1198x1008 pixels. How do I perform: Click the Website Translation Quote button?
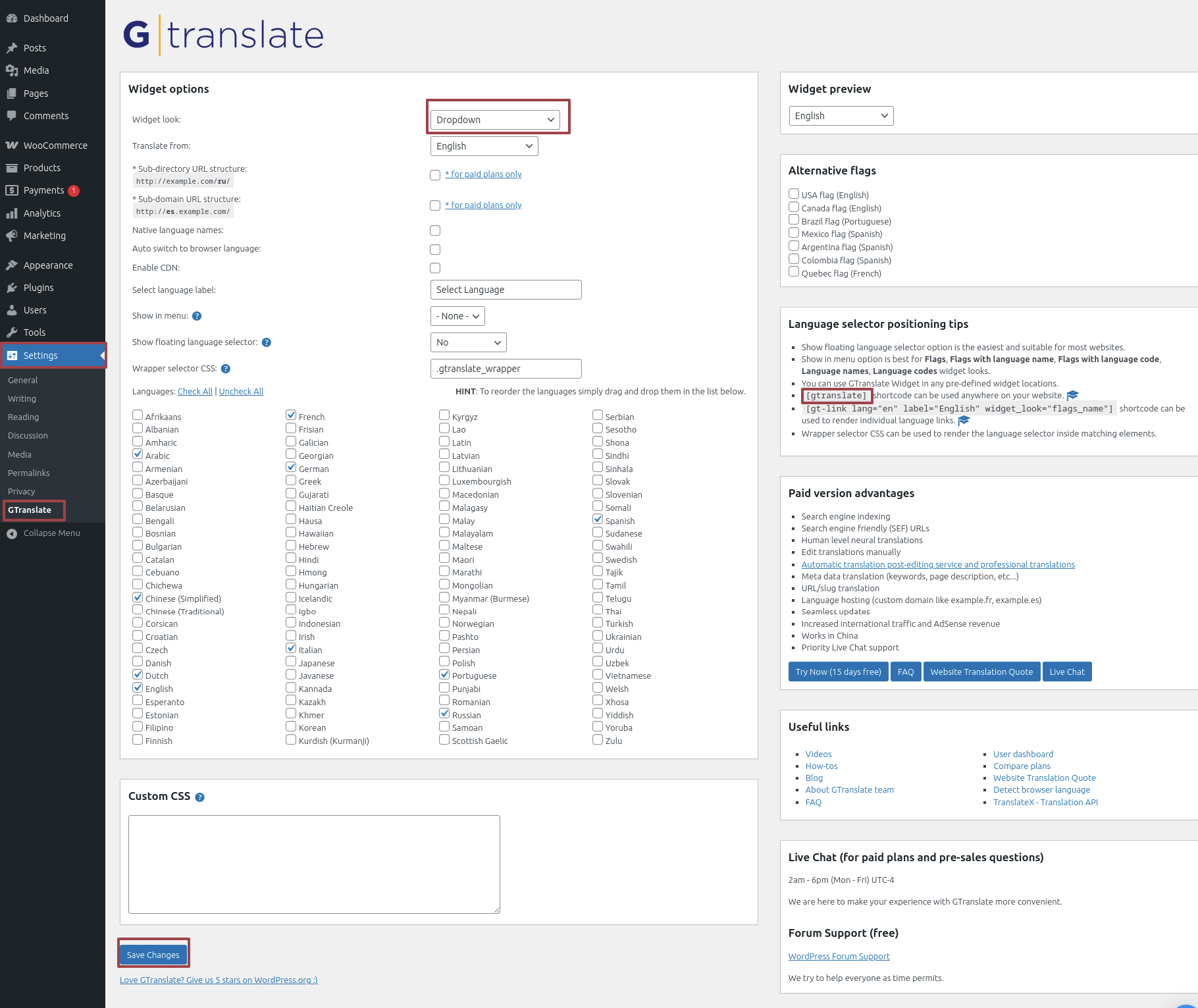coord(982,672)
